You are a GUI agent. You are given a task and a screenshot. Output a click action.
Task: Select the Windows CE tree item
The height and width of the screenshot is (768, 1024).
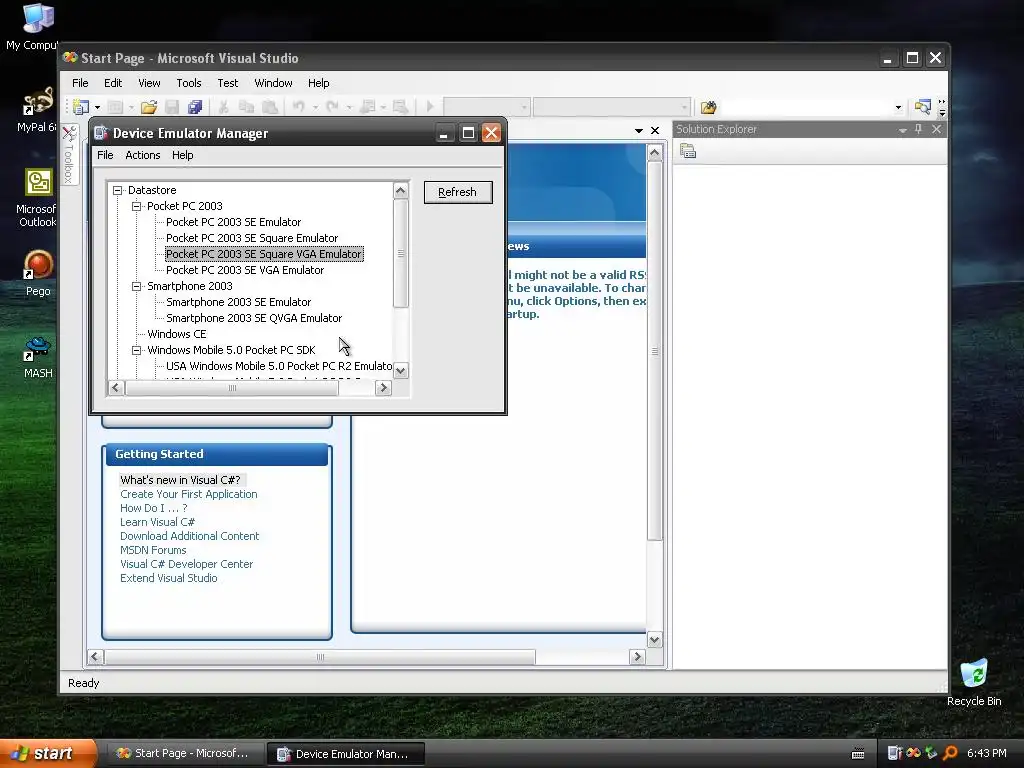[176, 334]
